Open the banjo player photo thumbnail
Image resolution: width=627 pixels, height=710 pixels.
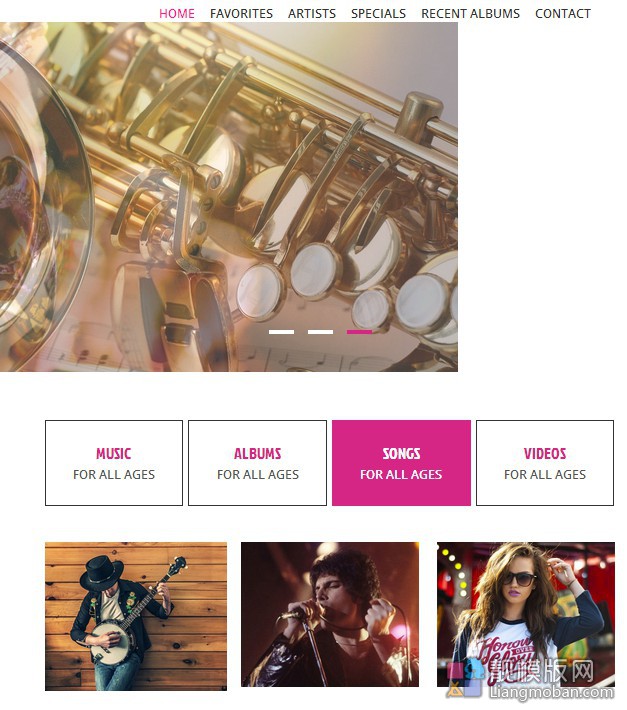click(x=136, y=616)
